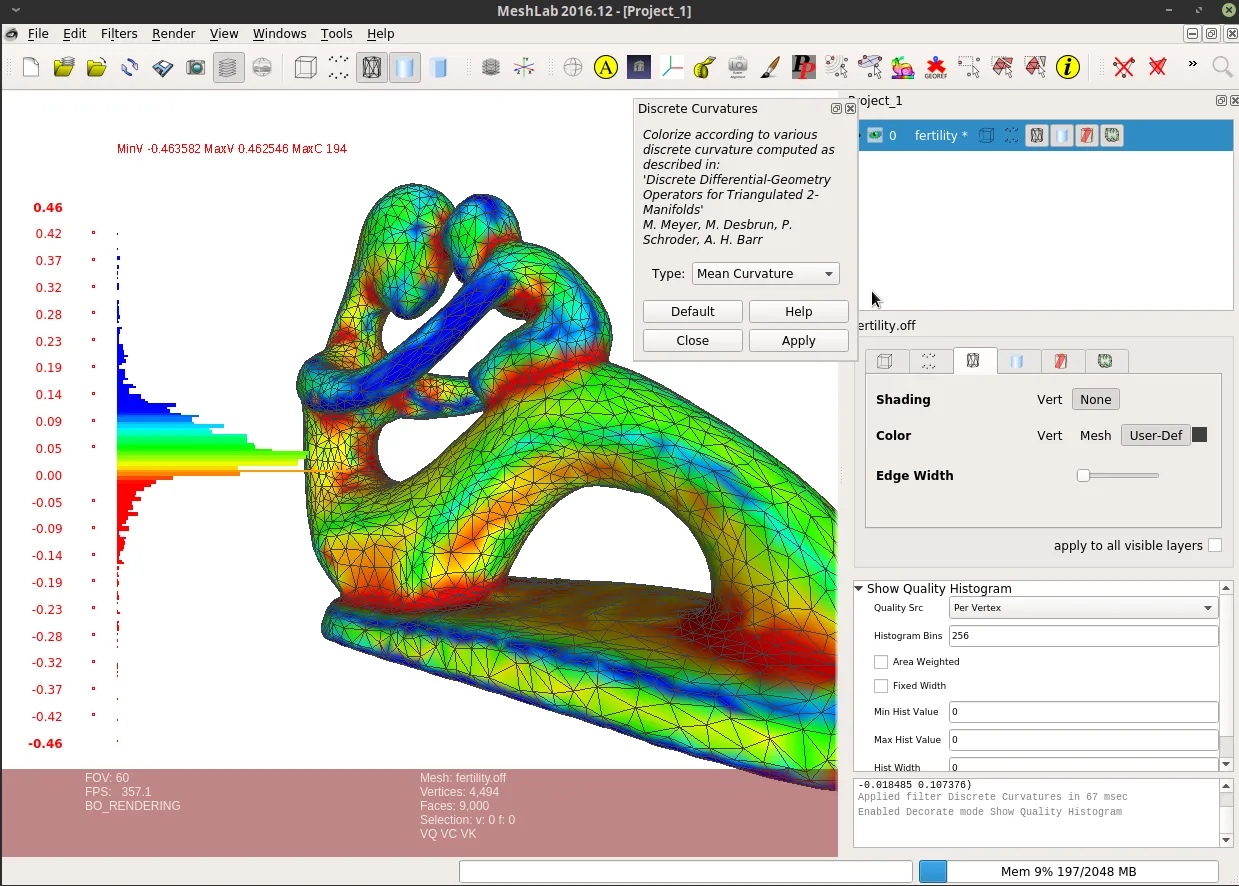The height and width of the screenshot is (886, 1239).
Task: Switch to the points render tab
Action: click(929, 361)
